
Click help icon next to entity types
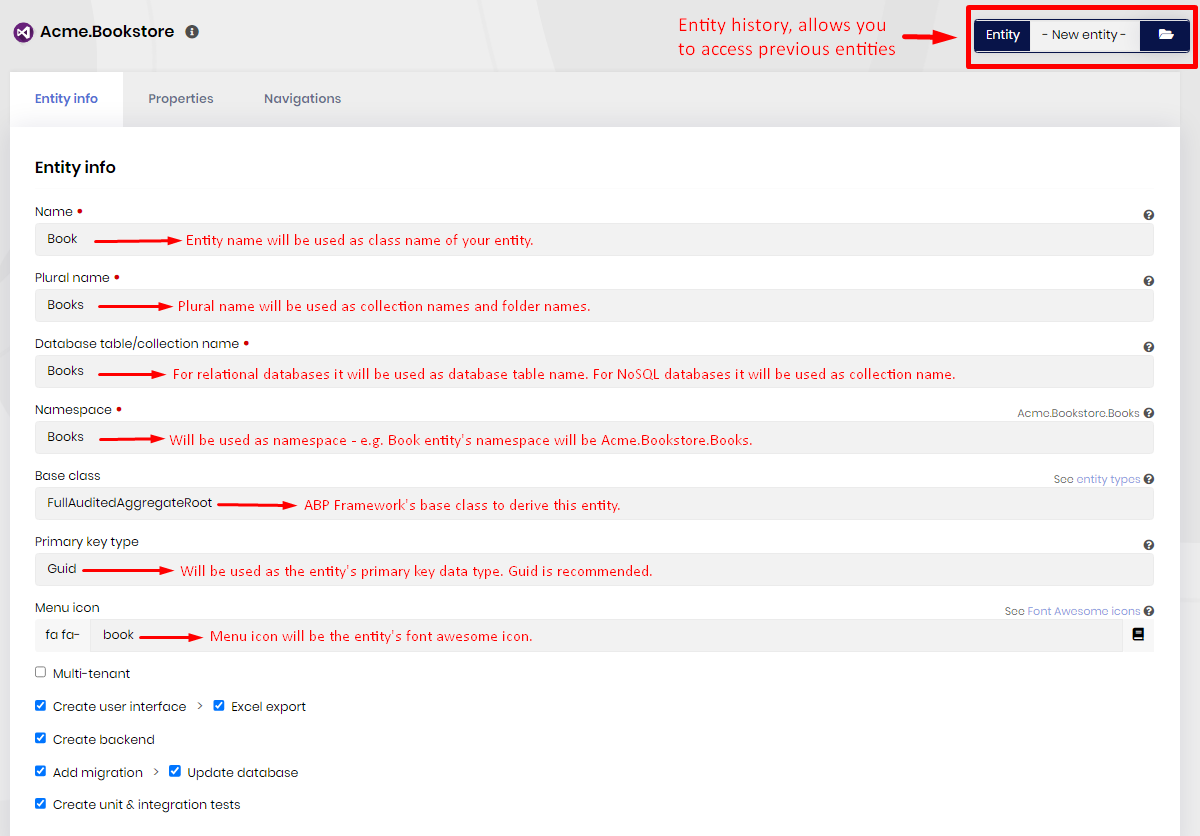point(1148,479)
